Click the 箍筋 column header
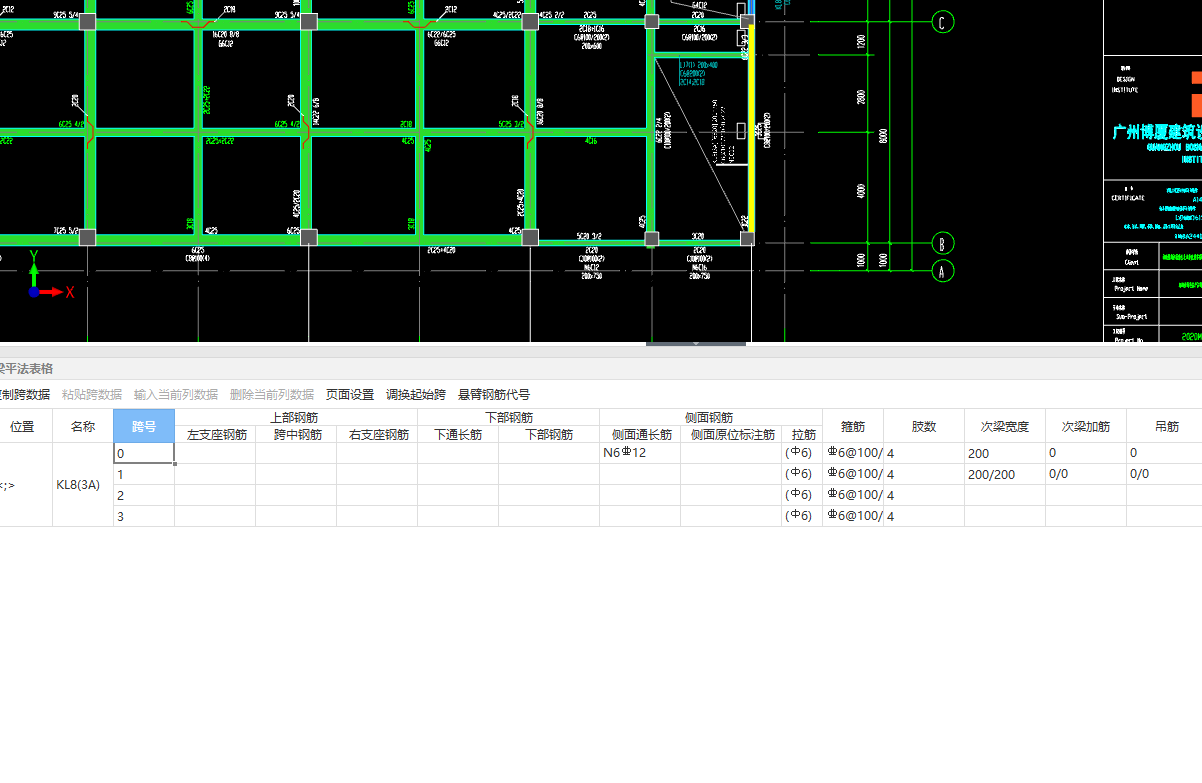This screenshot has height=783, width=1202. click(853, 426)
